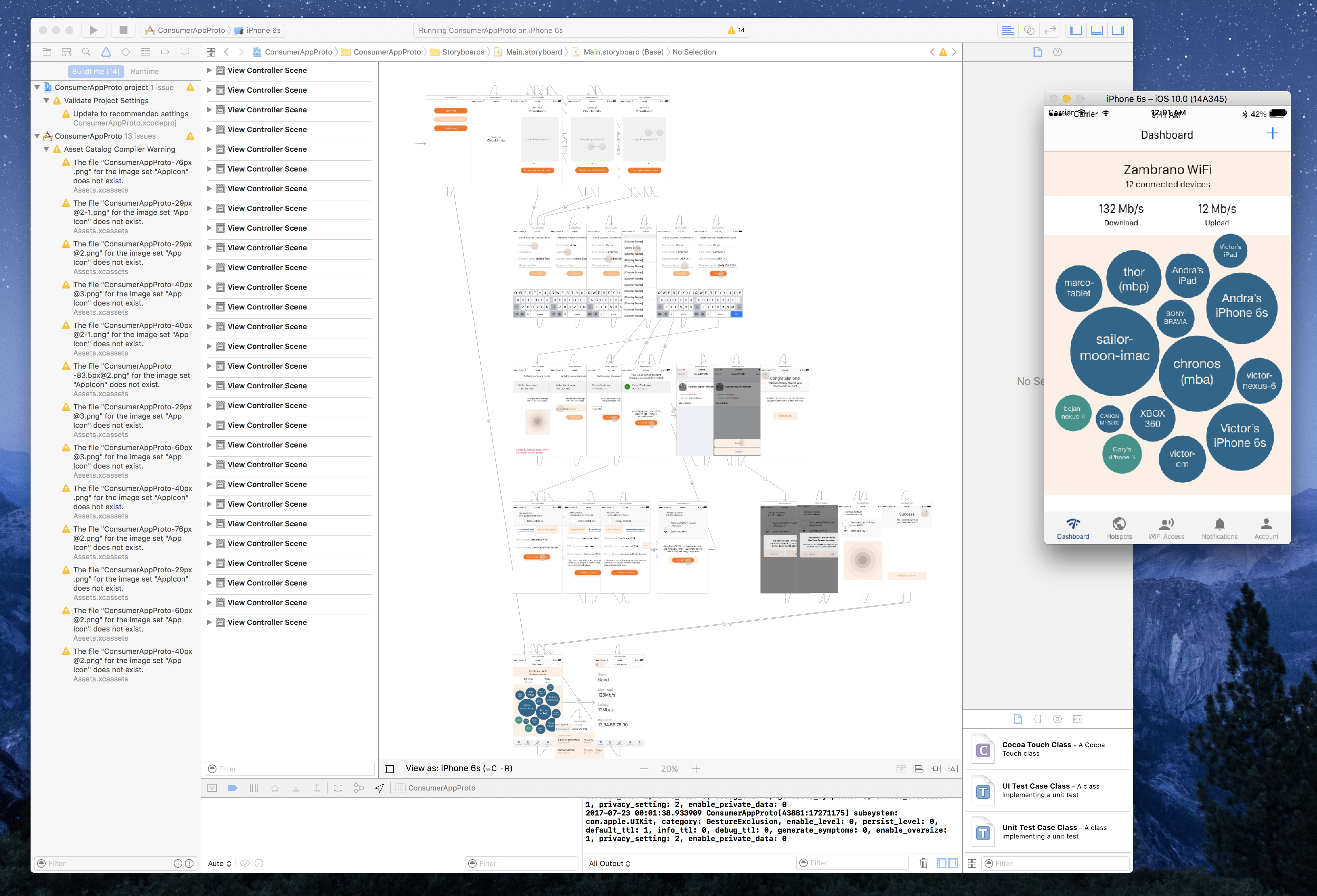The width and height of the screenshot is (1317, 896).
Task: Open the Find navigator magnifier icon
Action: click(86, 52)
